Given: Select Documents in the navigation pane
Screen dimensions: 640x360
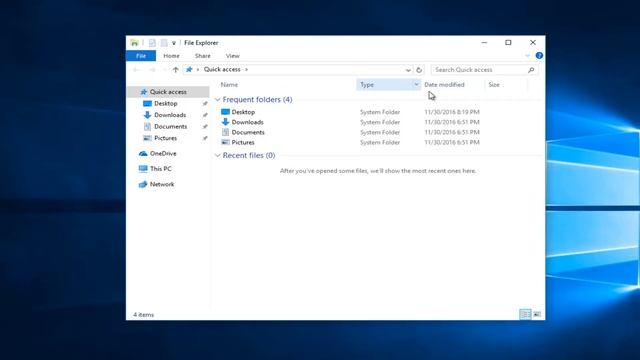Looking at the screenshot, I should (x=171, y=127).
